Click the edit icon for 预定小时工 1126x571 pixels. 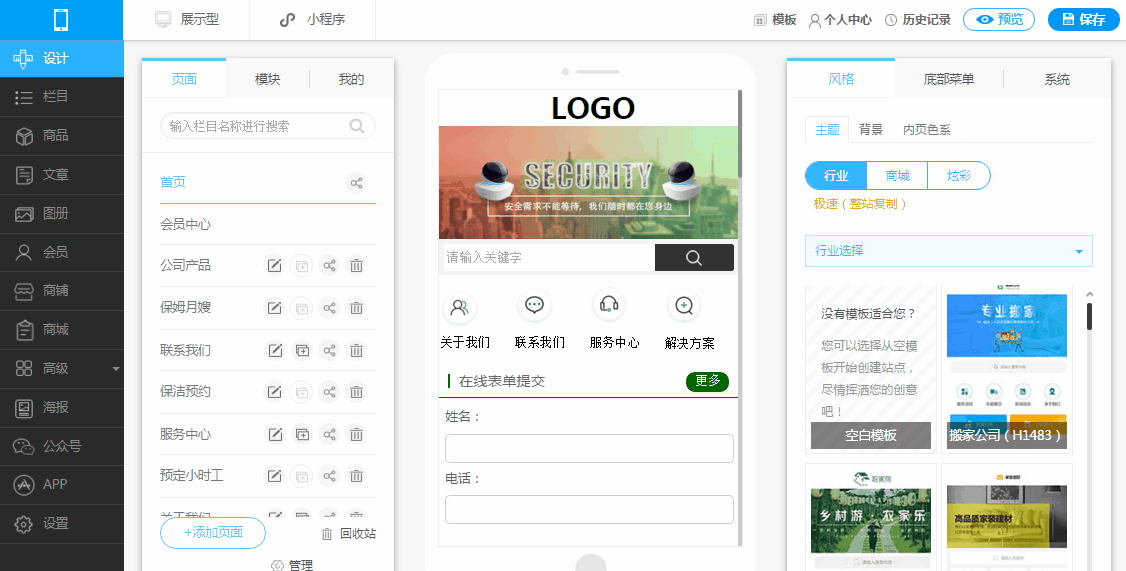pos(274,475)
